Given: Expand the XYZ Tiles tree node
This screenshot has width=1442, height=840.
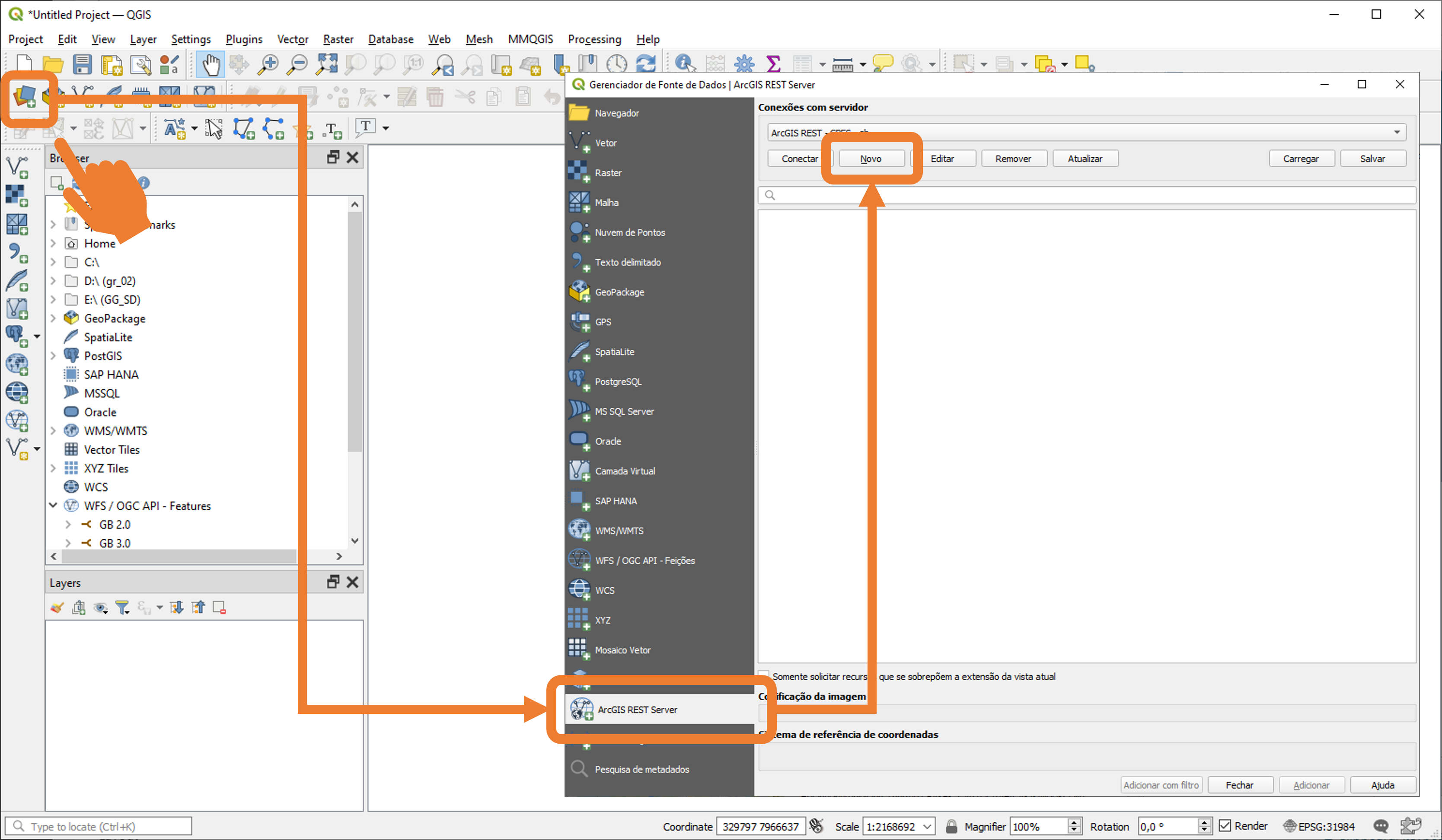Looking at the screenshot, I should [x=53, y=469].
